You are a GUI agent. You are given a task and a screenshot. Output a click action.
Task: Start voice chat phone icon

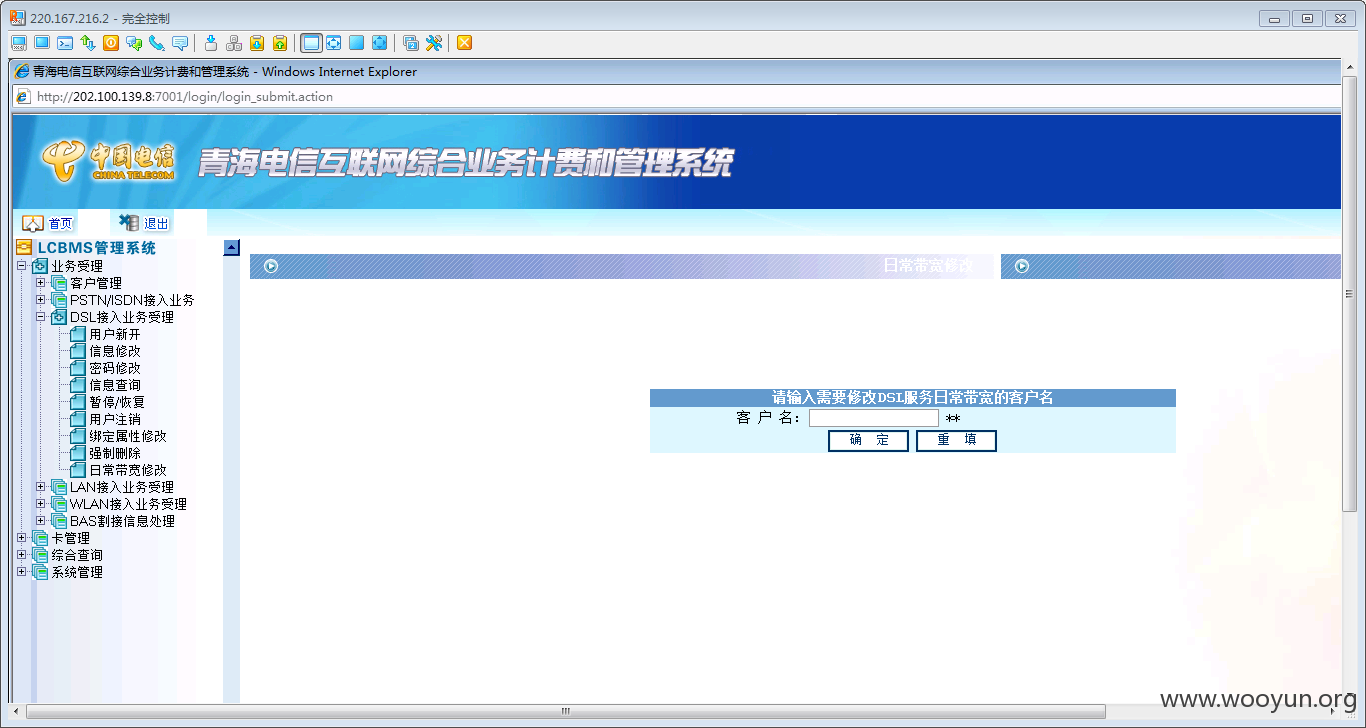[x=157, y=43]
